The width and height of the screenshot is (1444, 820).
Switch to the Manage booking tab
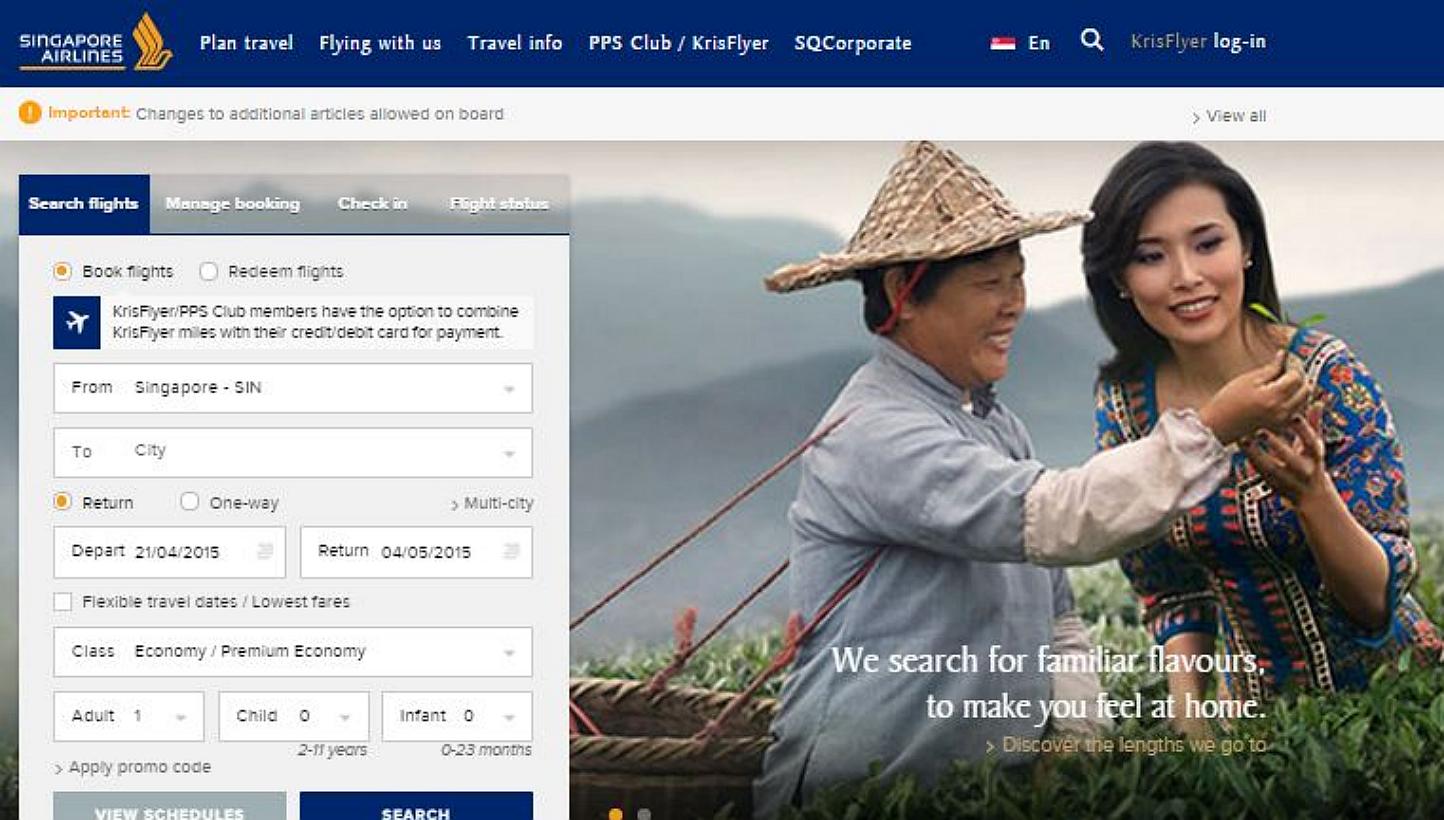[x=232, y=204]
